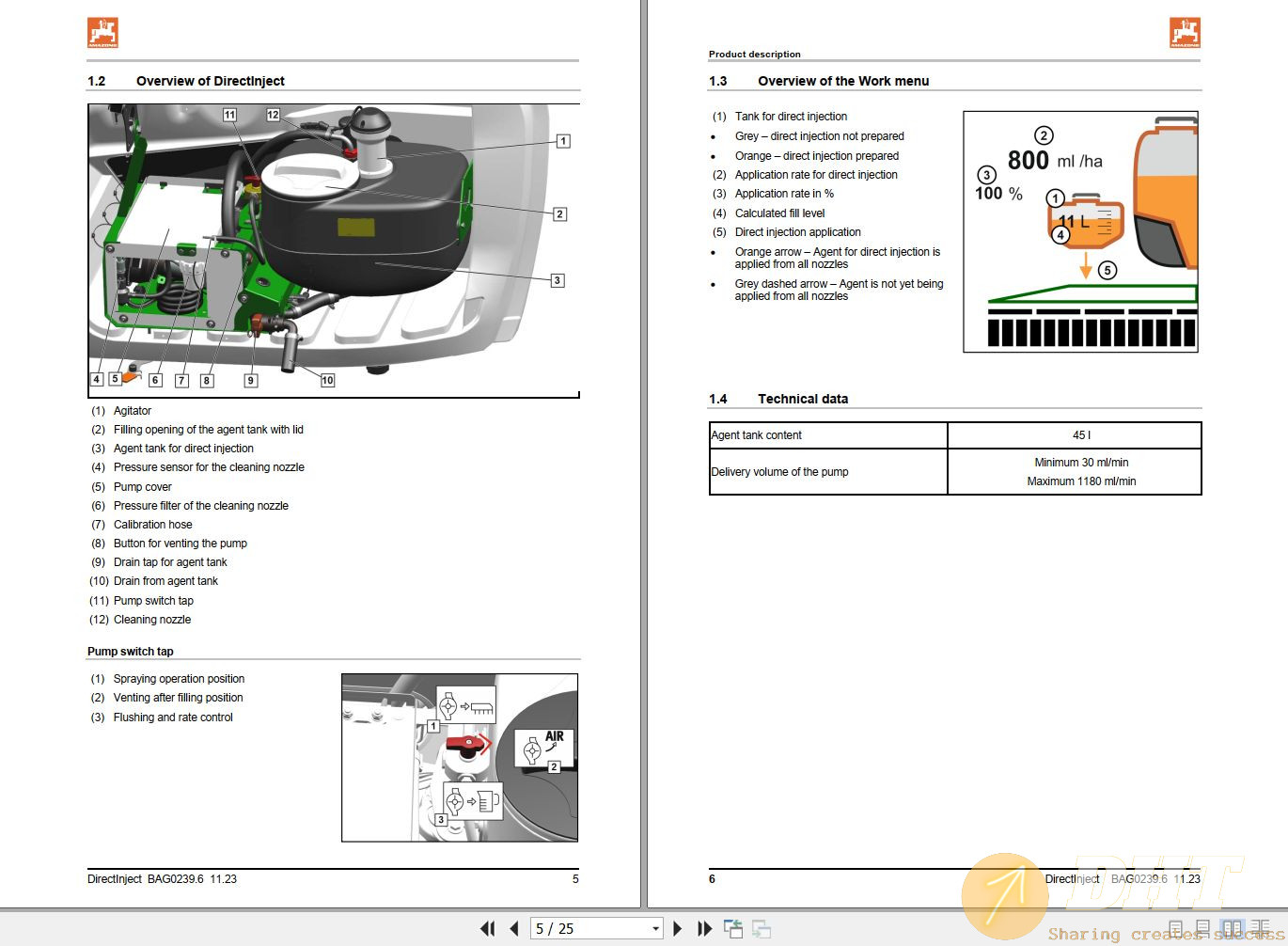The image size is (1288, 946).
Task: Click the 'Agent tank content' table cell
Action: point(828,435)
